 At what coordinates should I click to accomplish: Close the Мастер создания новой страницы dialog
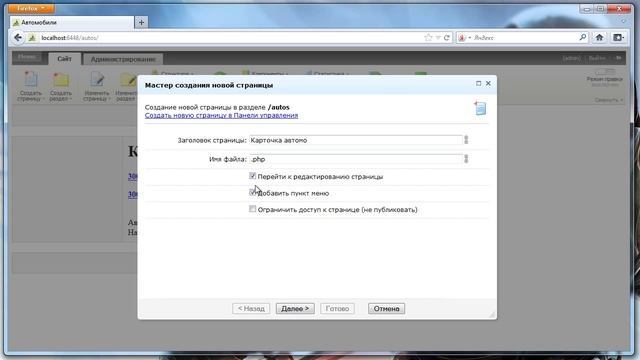pyautogui.click(x=488, y=83)
